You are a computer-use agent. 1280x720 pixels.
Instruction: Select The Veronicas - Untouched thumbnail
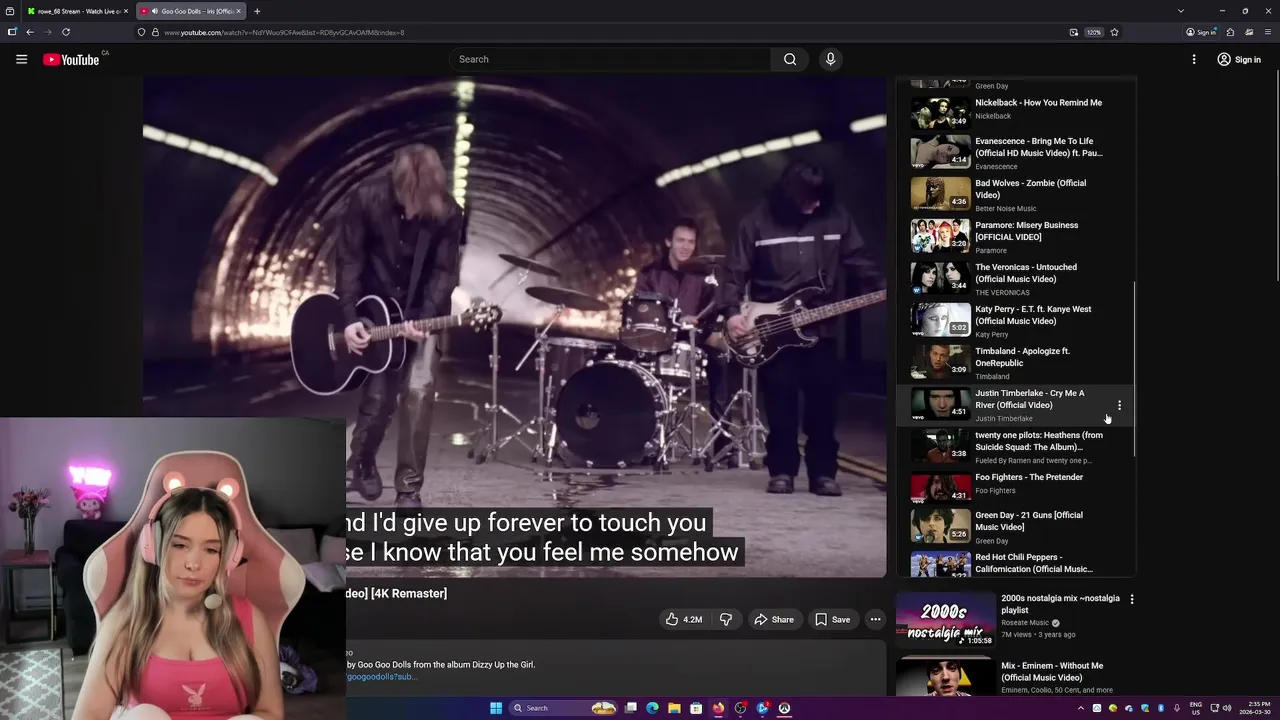pyautogui.click(x=940, y=277)
